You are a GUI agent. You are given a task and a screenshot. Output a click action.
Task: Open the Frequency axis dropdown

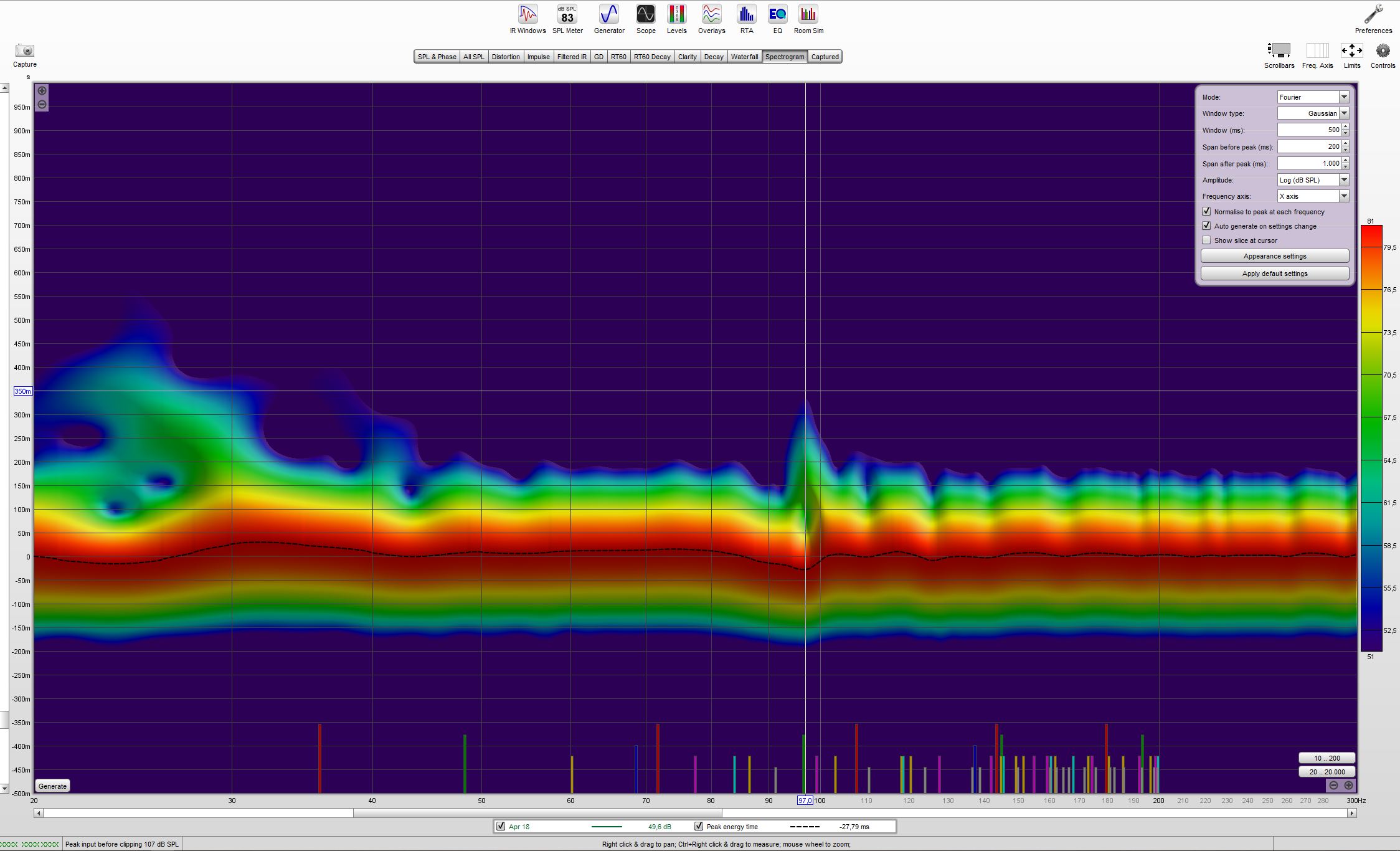point(1344,196)
